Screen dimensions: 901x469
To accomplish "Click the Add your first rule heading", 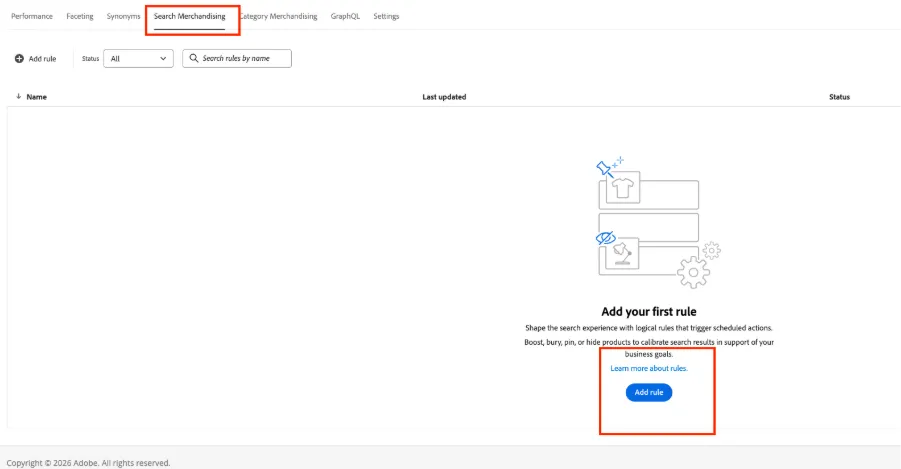I will pos(649,312).
